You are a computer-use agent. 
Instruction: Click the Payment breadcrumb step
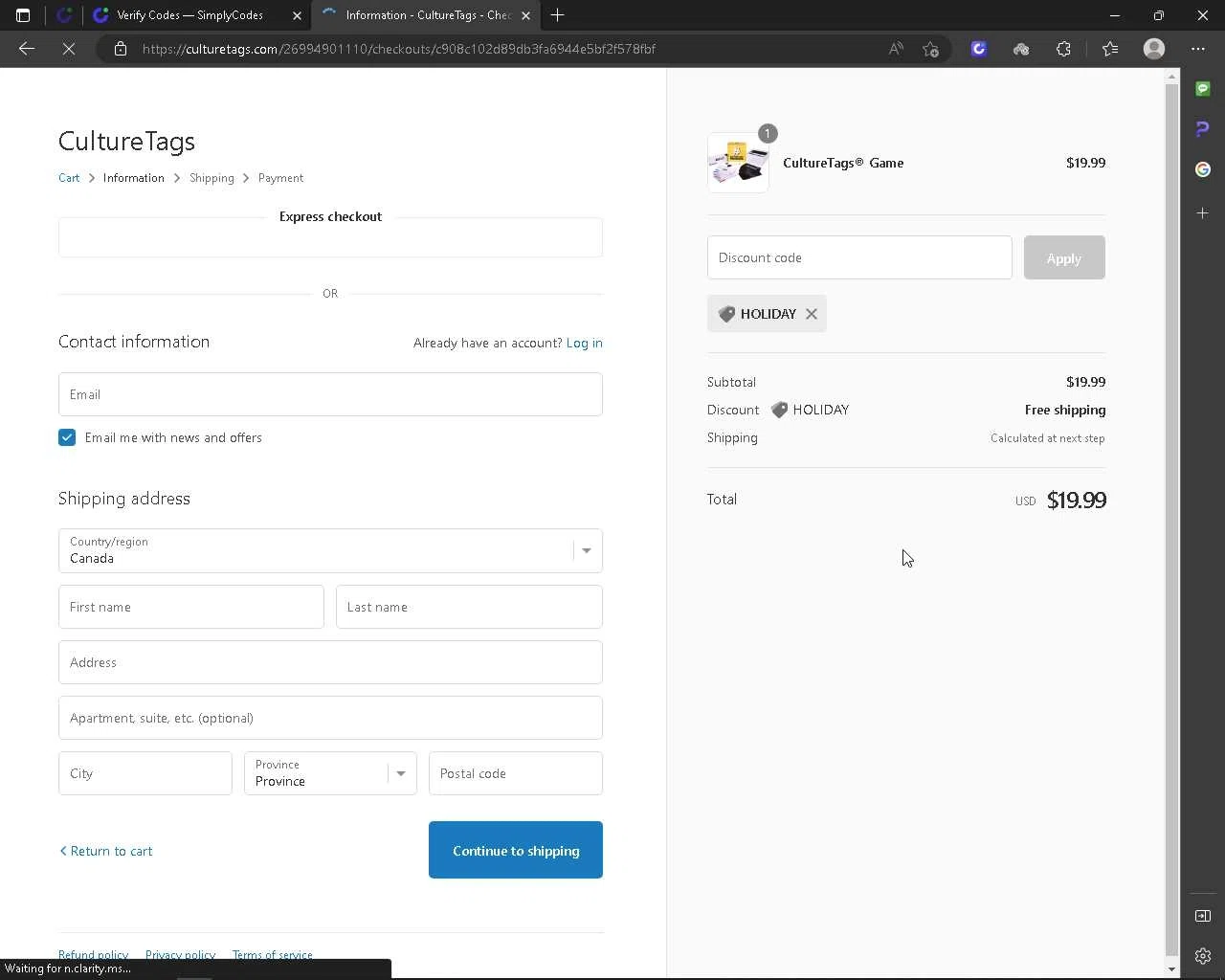point(280,178)
